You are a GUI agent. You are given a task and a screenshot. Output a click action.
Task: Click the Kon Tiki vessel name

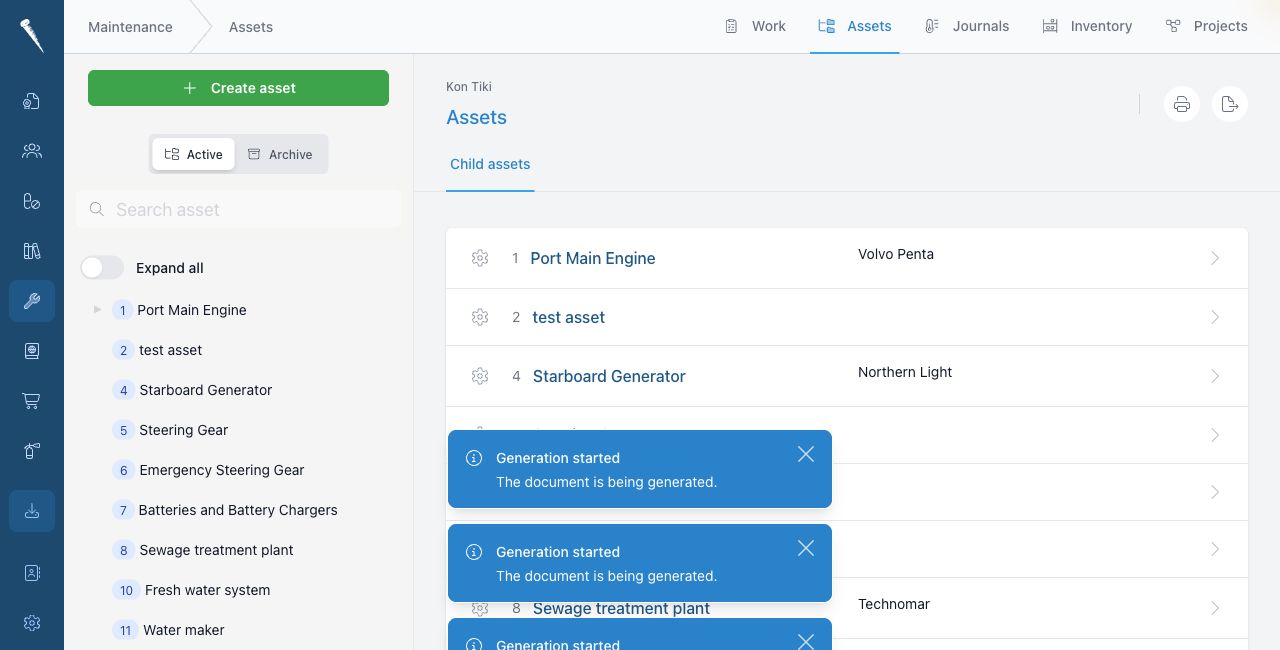(469, 87)
